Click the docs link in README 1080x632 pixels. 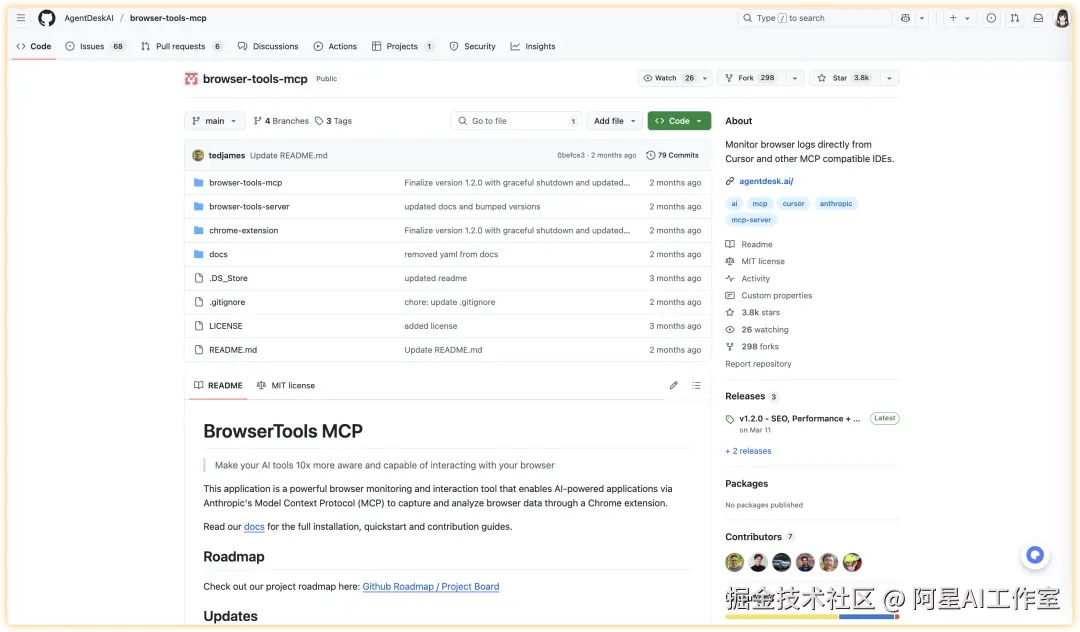click(x=254, y=527)
